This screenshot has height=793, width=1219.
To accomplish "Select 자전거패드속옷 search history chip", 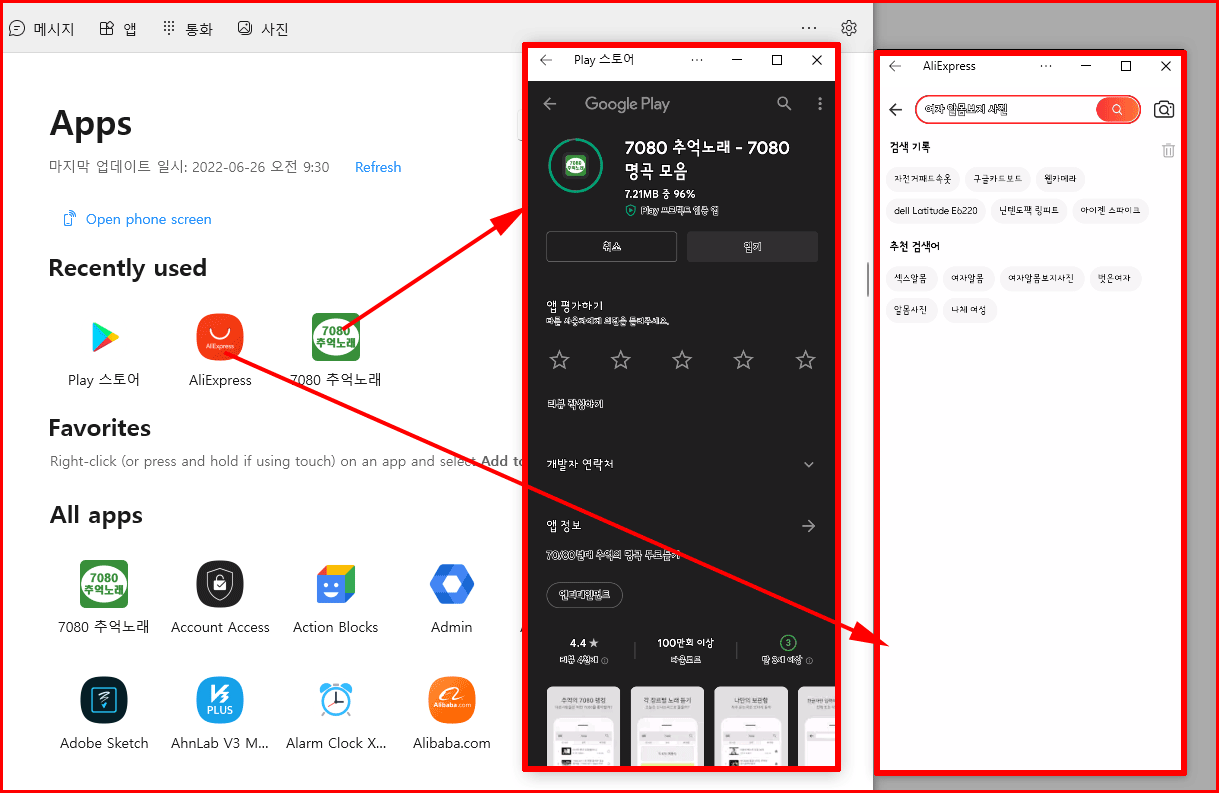I will [923, 179].
